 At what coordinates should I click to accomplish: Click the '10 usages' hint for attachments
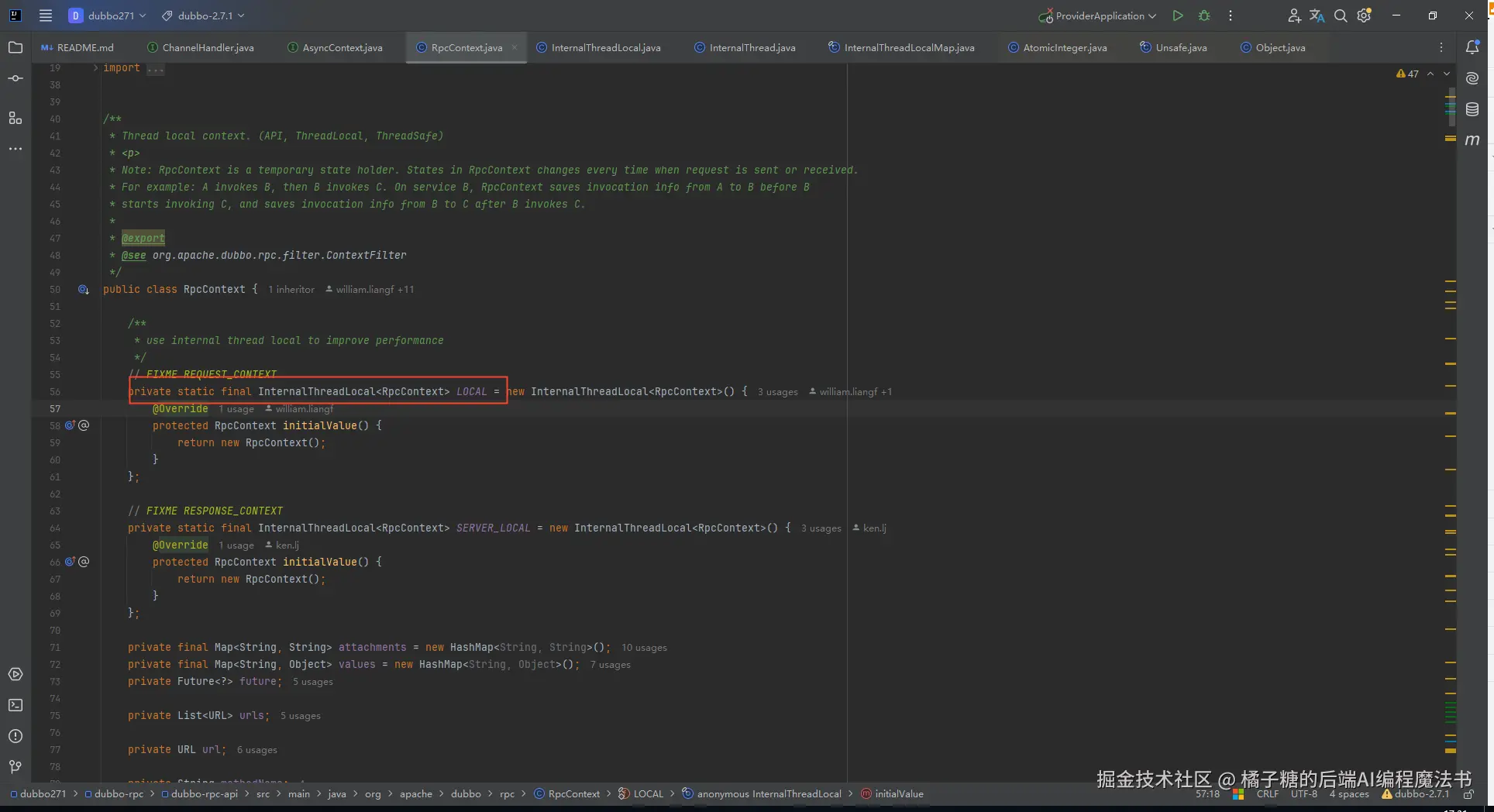644,648
